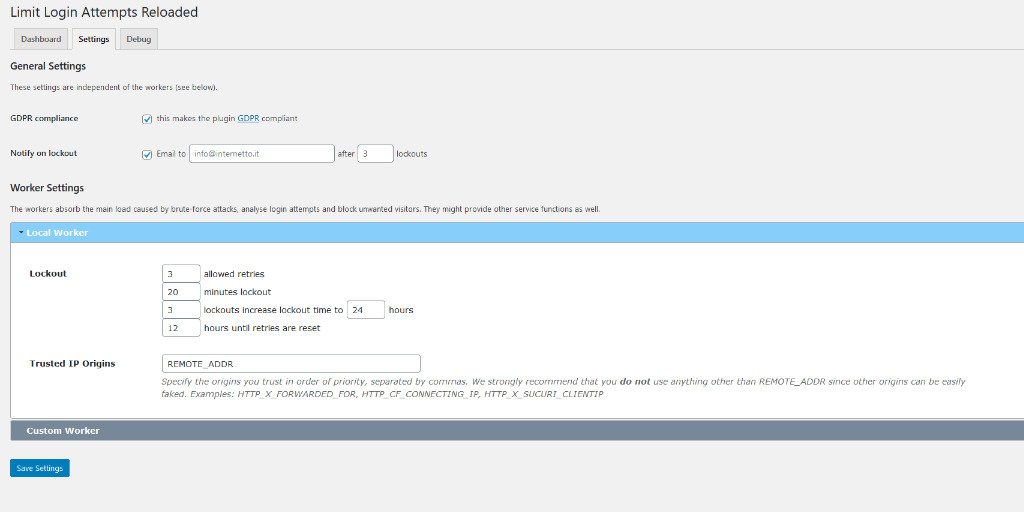Click the Trusted IP Origins label
Viewport: 1024px width, 512px height.
[72, 363]
